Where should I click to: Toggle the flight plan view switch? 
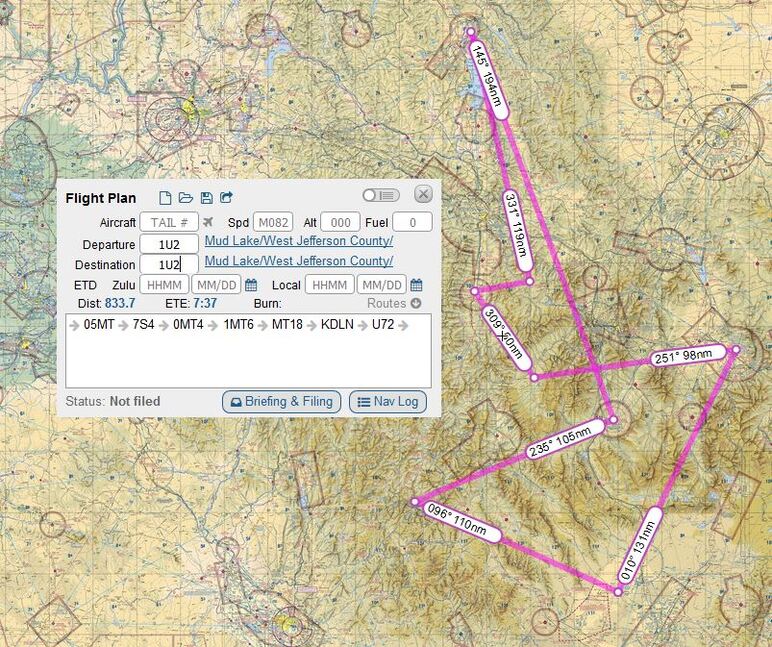(x=380, y=195)
